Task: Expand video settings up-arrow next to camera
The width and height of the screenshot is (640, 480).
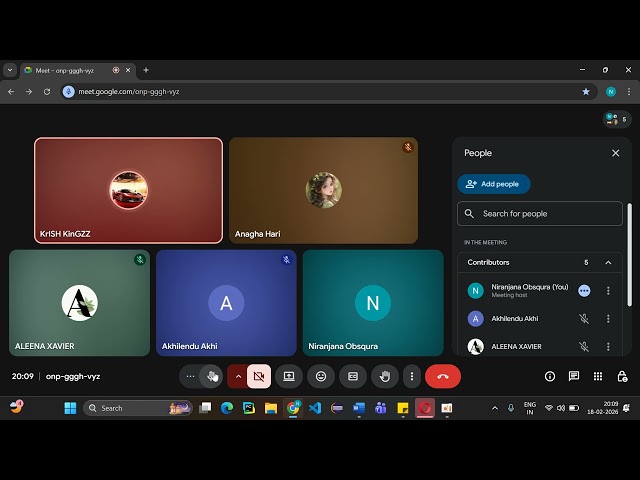Action: click(x=237, y=376)
